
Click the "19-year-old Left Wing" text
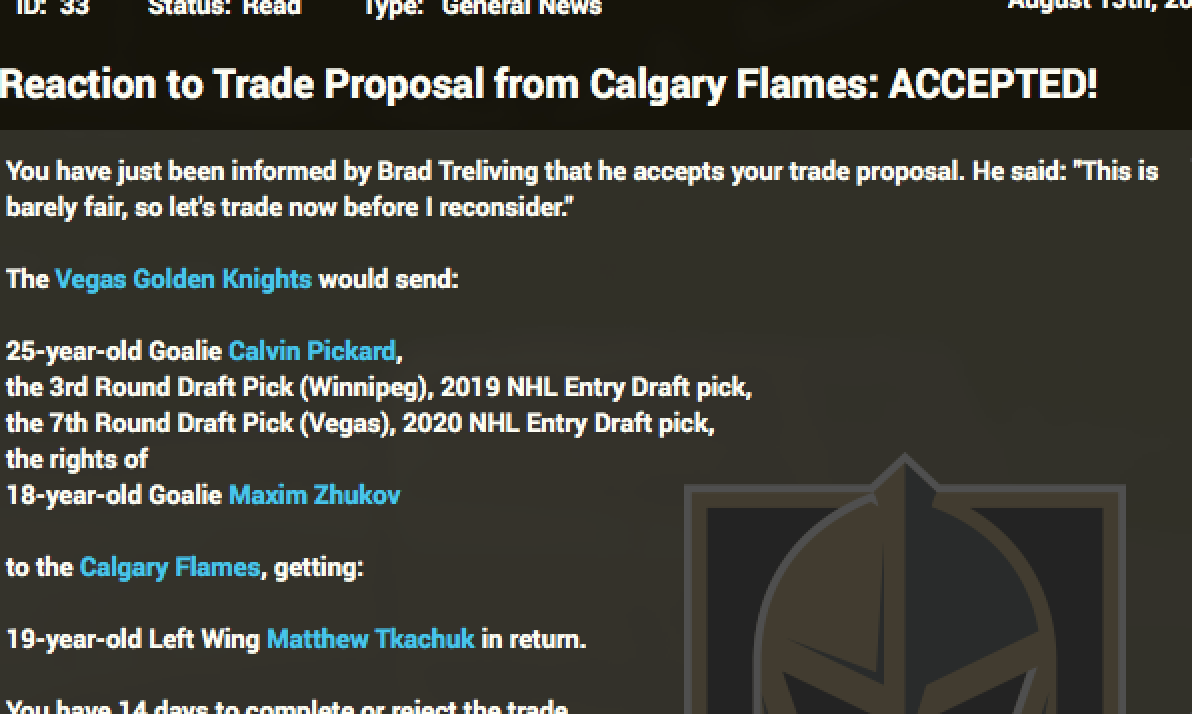tap(133, 639)
